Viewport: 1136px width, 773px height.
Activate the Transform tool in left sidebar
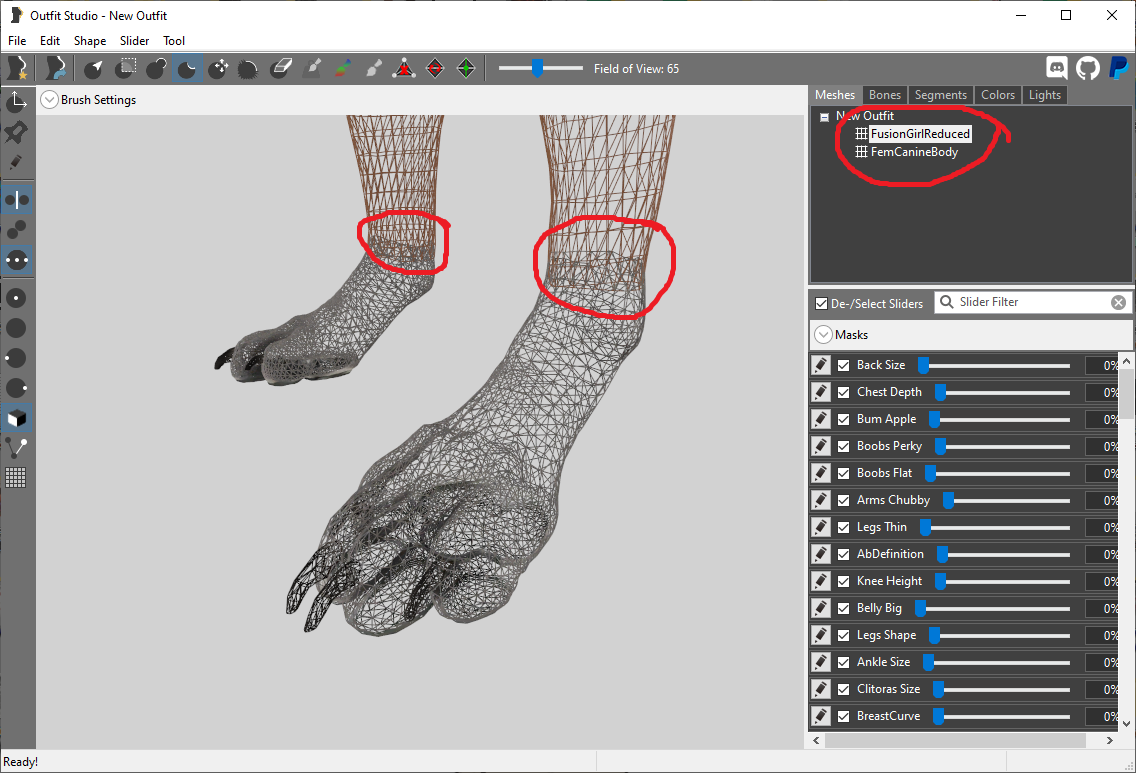click(x=16, y=101)
